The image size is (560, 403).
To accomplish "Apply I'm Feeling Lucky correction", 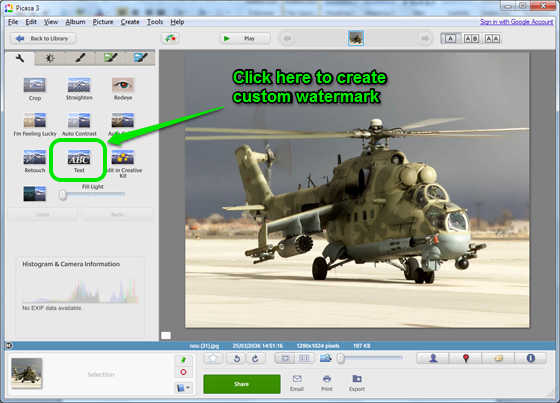I will pyautogui.click(x=35, y=120).
